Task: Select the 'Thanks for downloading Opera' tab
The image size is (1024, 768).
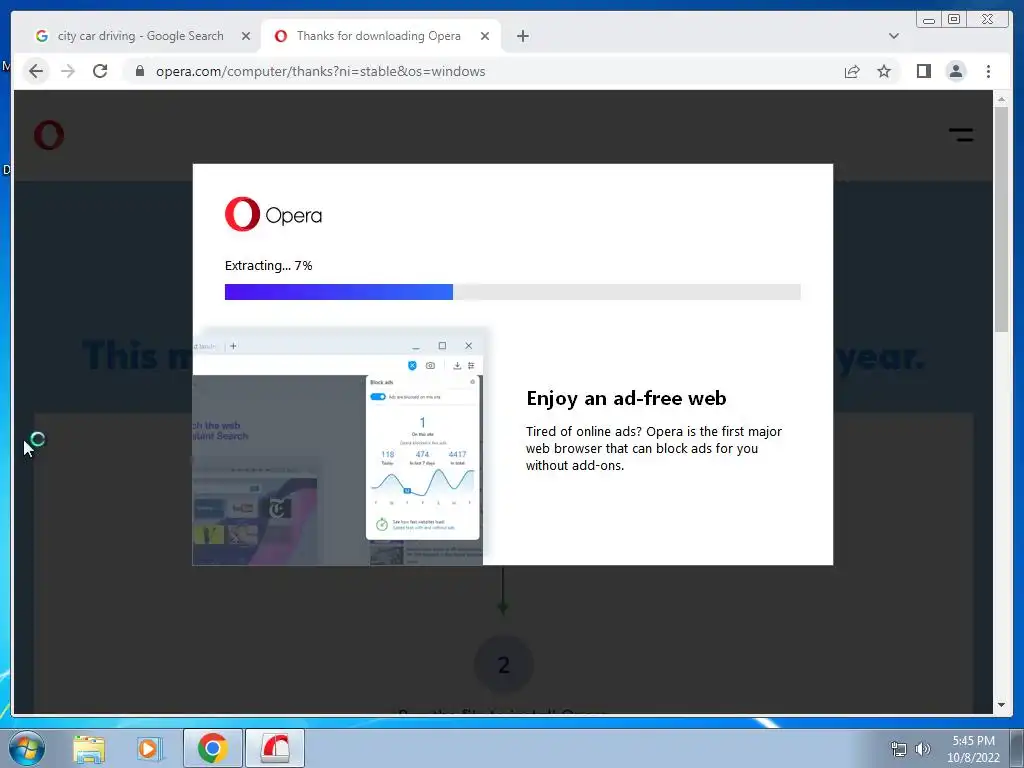Action: tap(379, 36)
